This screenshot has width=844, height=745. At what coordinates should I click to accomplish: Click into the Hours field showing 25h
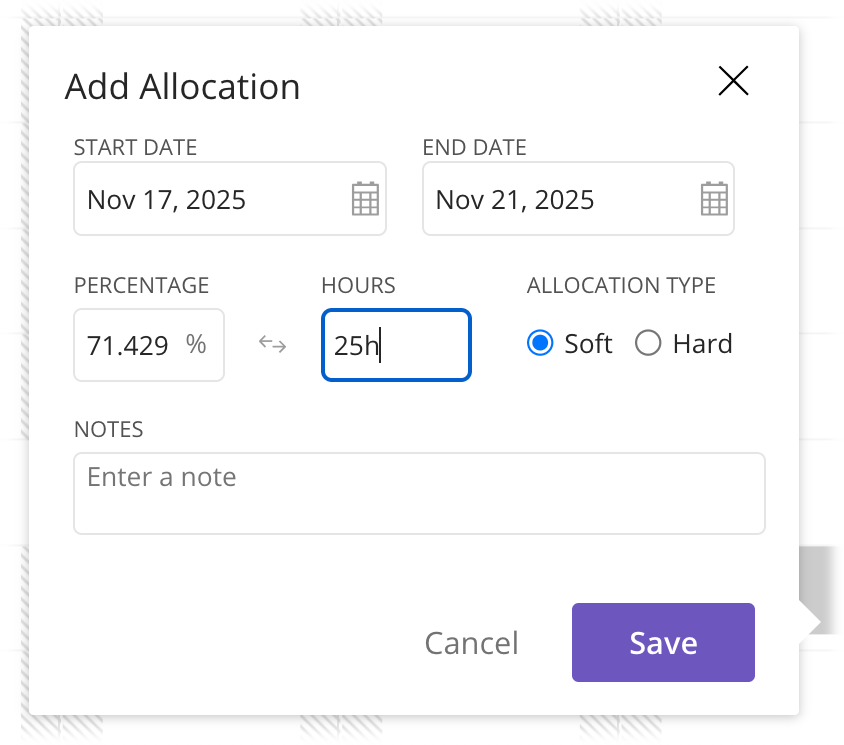(x=396, y=346)
